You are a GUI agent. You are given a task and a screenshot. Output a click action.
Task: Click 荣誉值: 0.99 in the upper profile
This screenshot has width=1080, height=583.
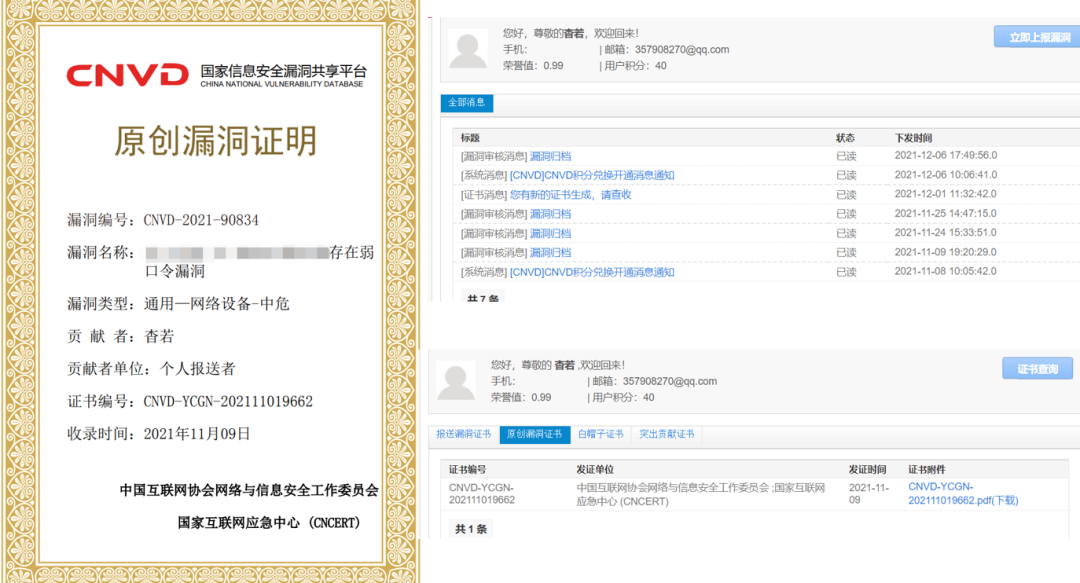[x=533, y=65]
